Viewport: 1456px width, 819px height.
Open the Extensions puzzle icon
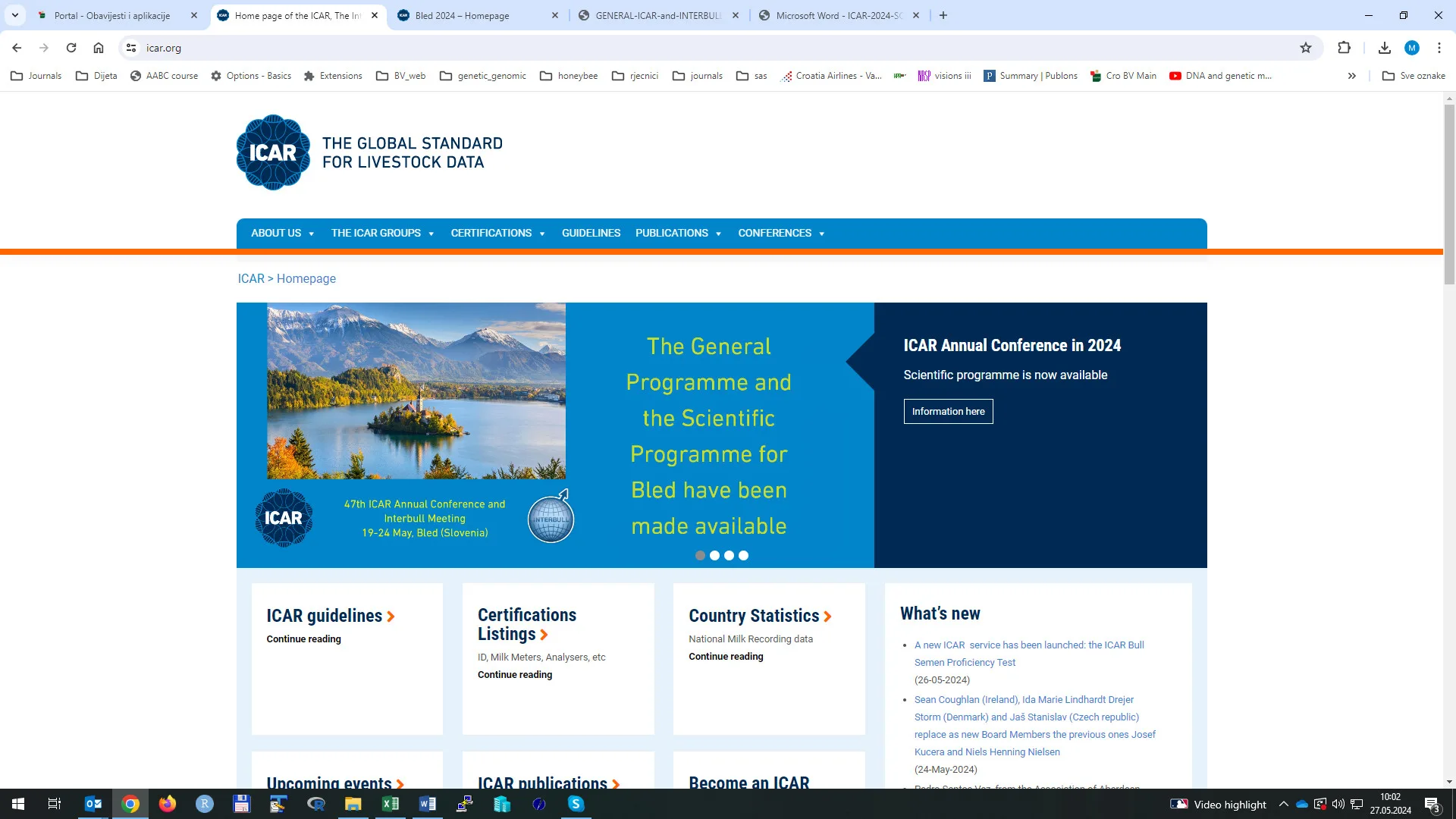(1344, 48)
